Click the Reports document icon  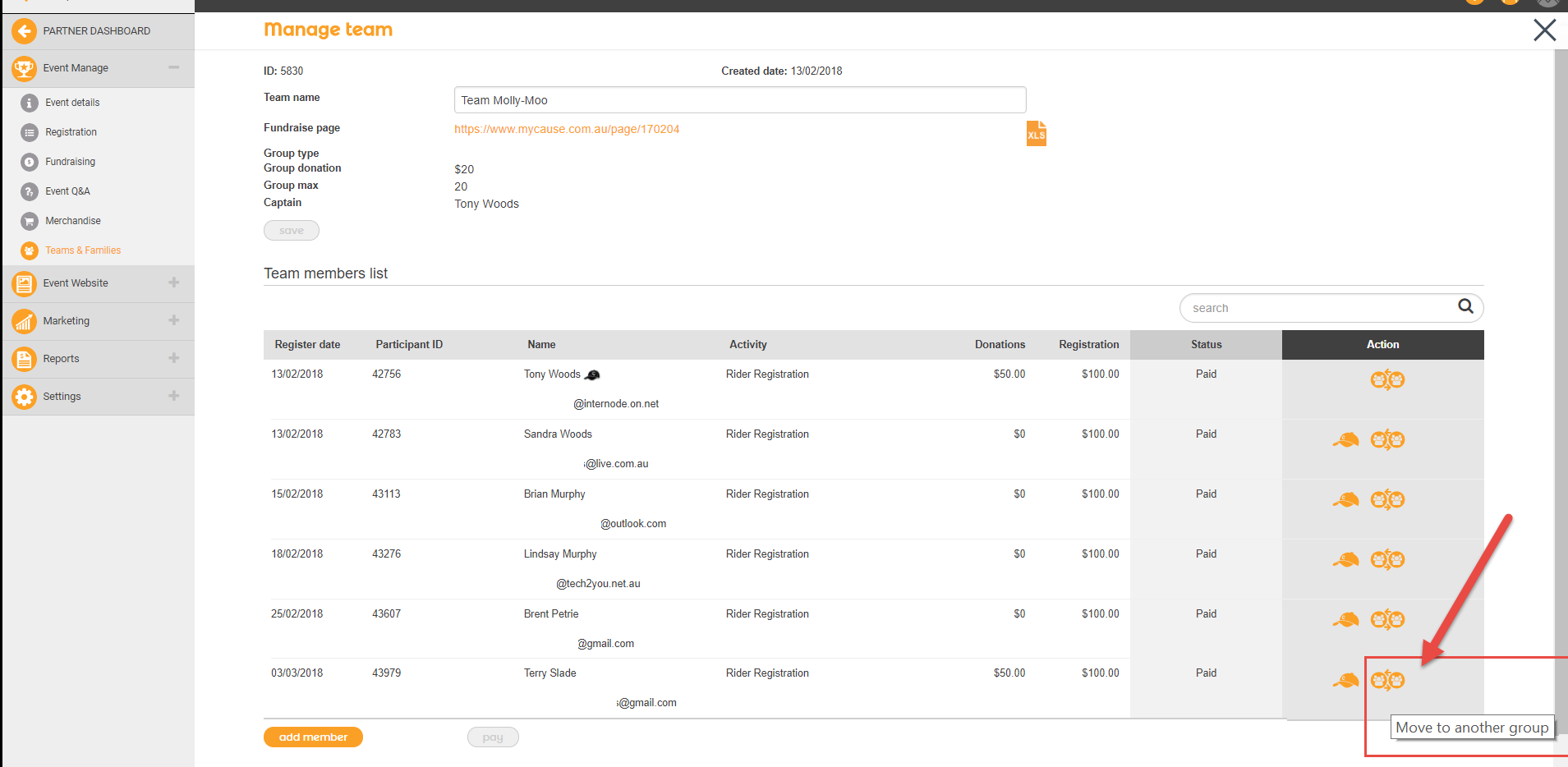24,360
